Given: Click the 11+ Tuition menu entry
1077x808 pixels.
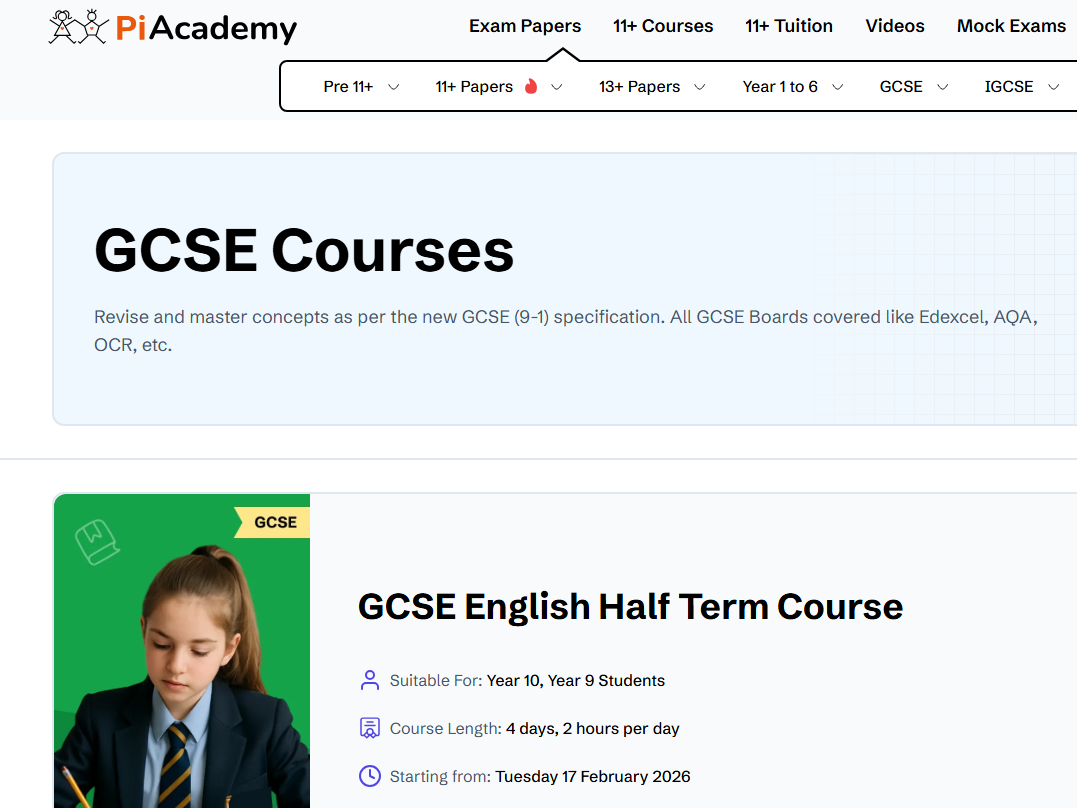Looking at the screenshot, I should click(x=789, y=26).
